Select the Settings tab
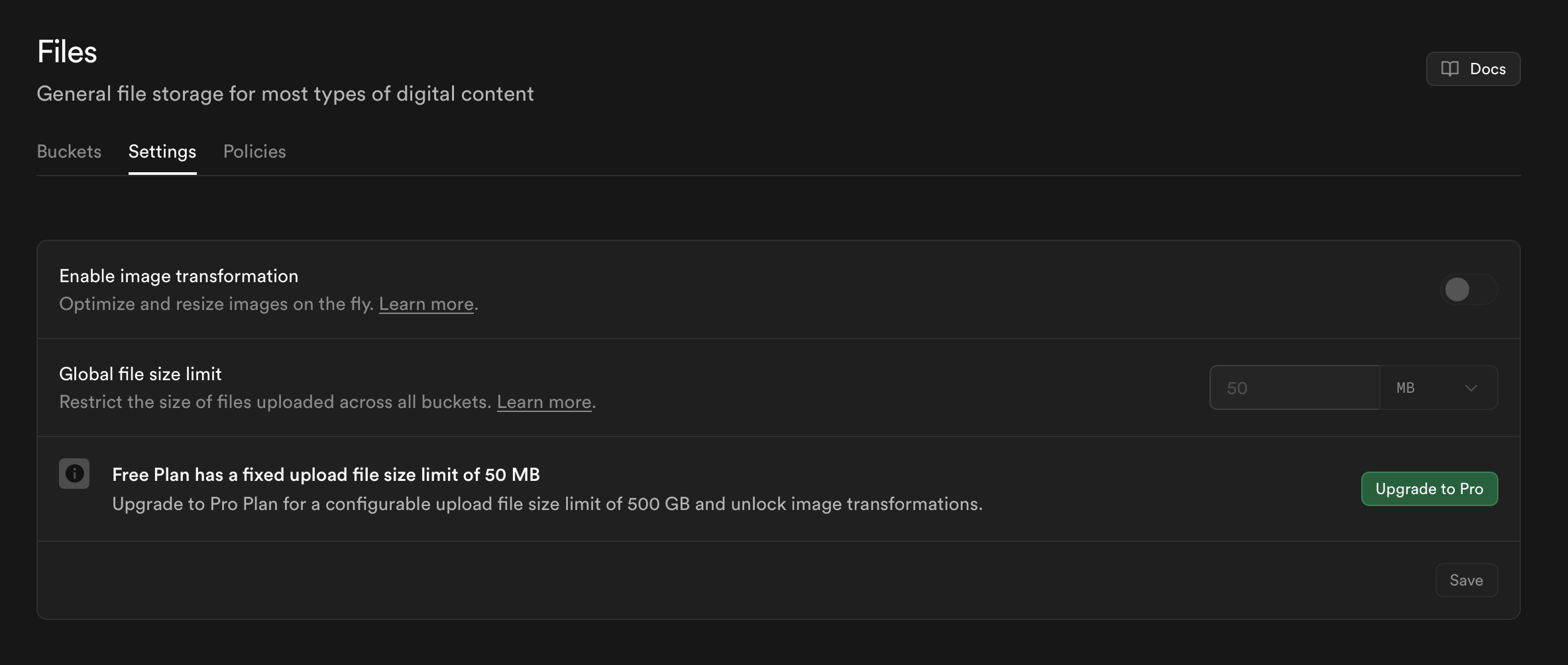The width and height of the screenshot is (1568, 665). point(162,152)
